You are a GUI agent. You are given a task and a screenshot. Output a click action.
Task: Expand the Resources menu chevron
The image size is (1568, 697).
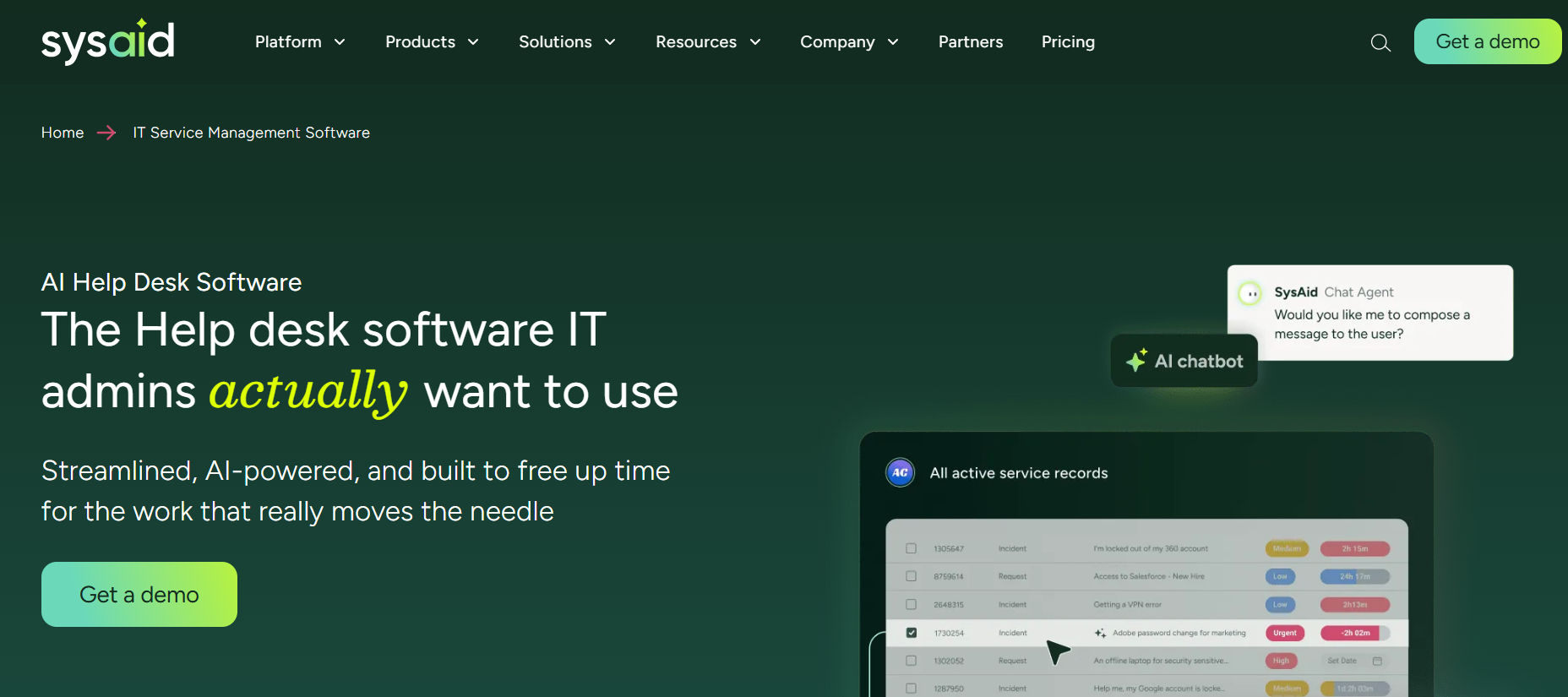tap(755, 42)
